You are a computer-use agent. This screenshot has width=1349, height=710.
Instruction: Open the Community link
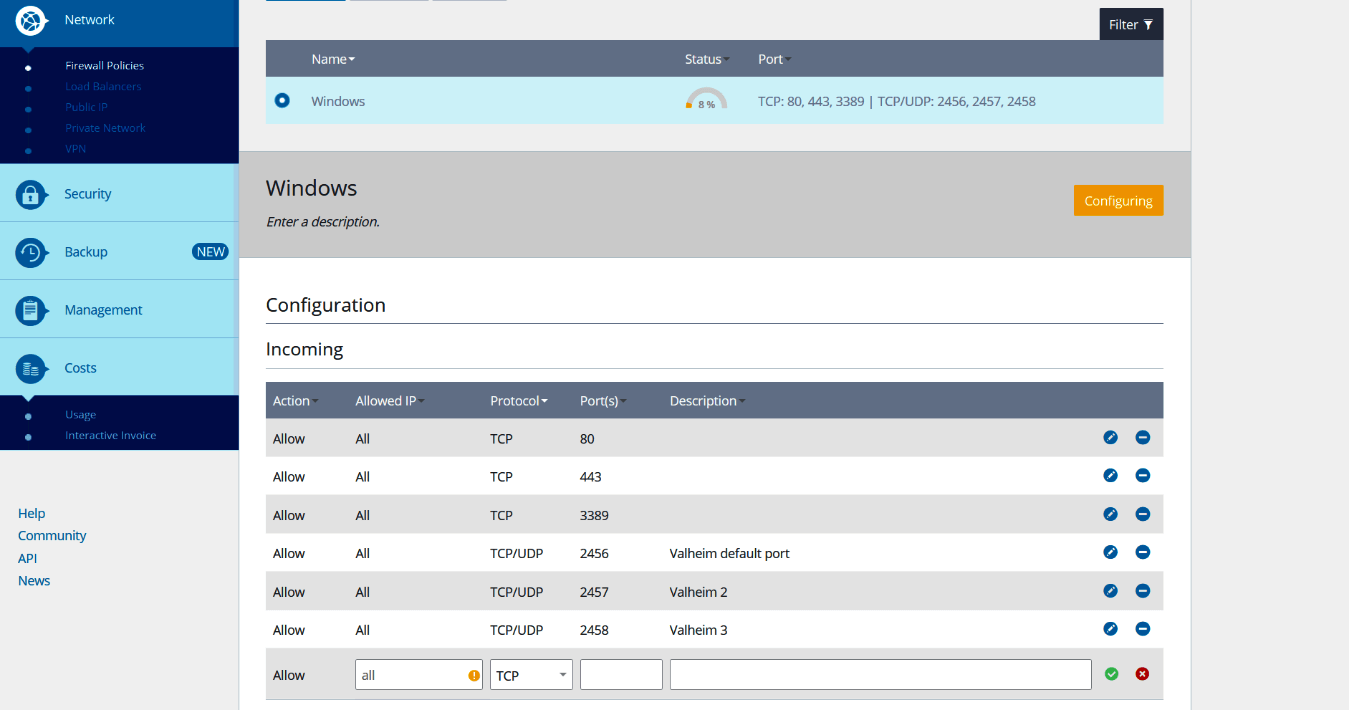pos(52,536)
